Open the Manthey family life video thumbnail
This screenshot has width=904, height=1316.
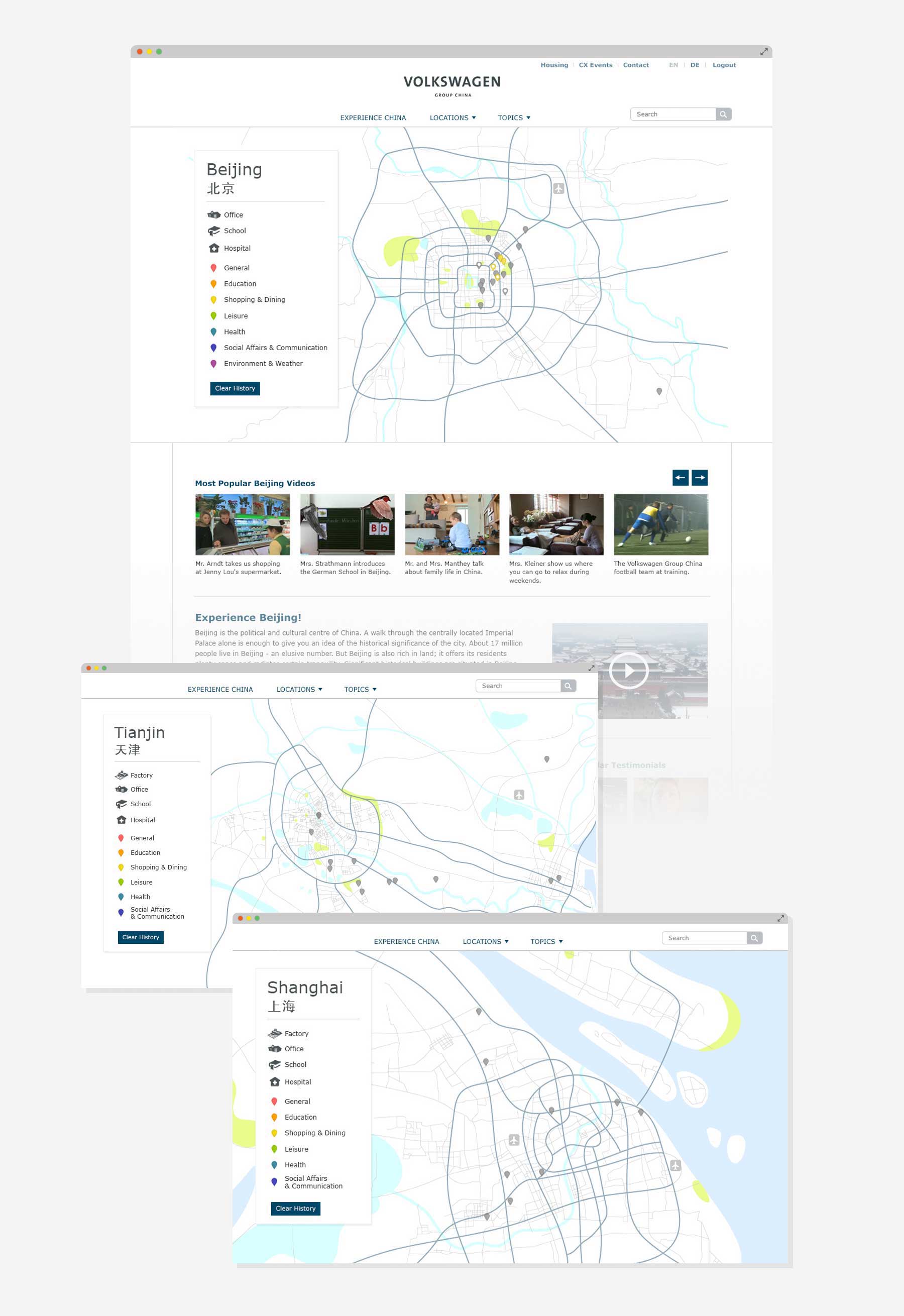[452, 524]
